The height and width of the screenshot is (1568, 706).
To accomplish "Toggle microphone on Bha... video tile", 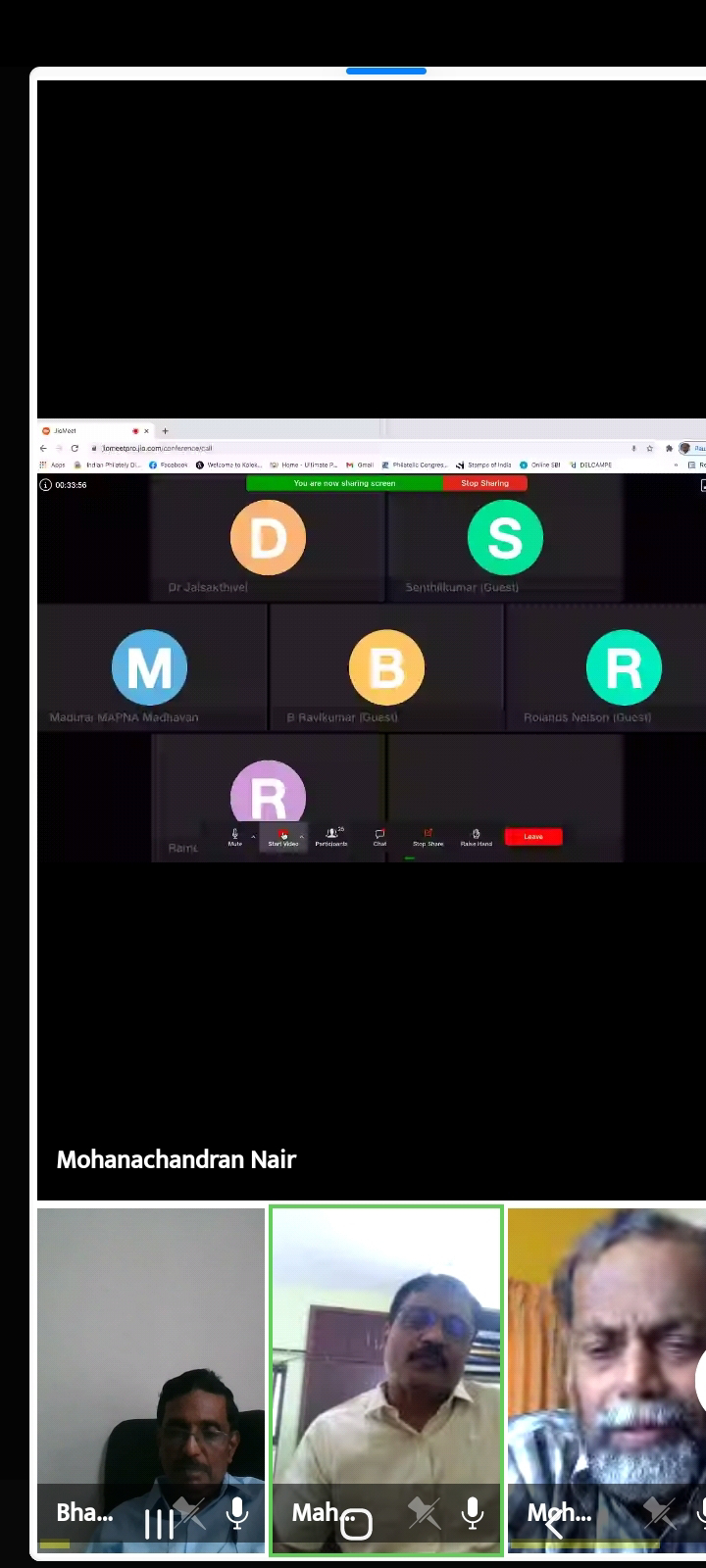I will coord(236,1513).
